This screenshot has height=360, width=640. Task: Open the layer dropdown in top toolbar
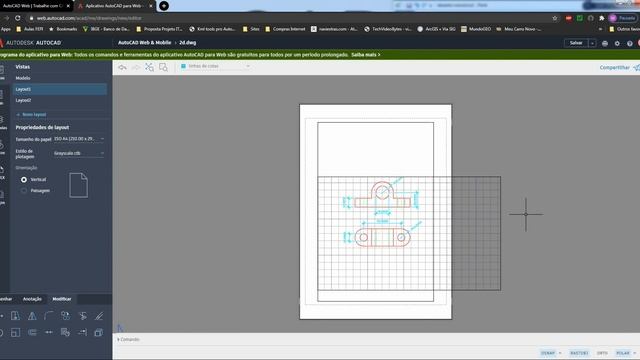click(215, 66)
